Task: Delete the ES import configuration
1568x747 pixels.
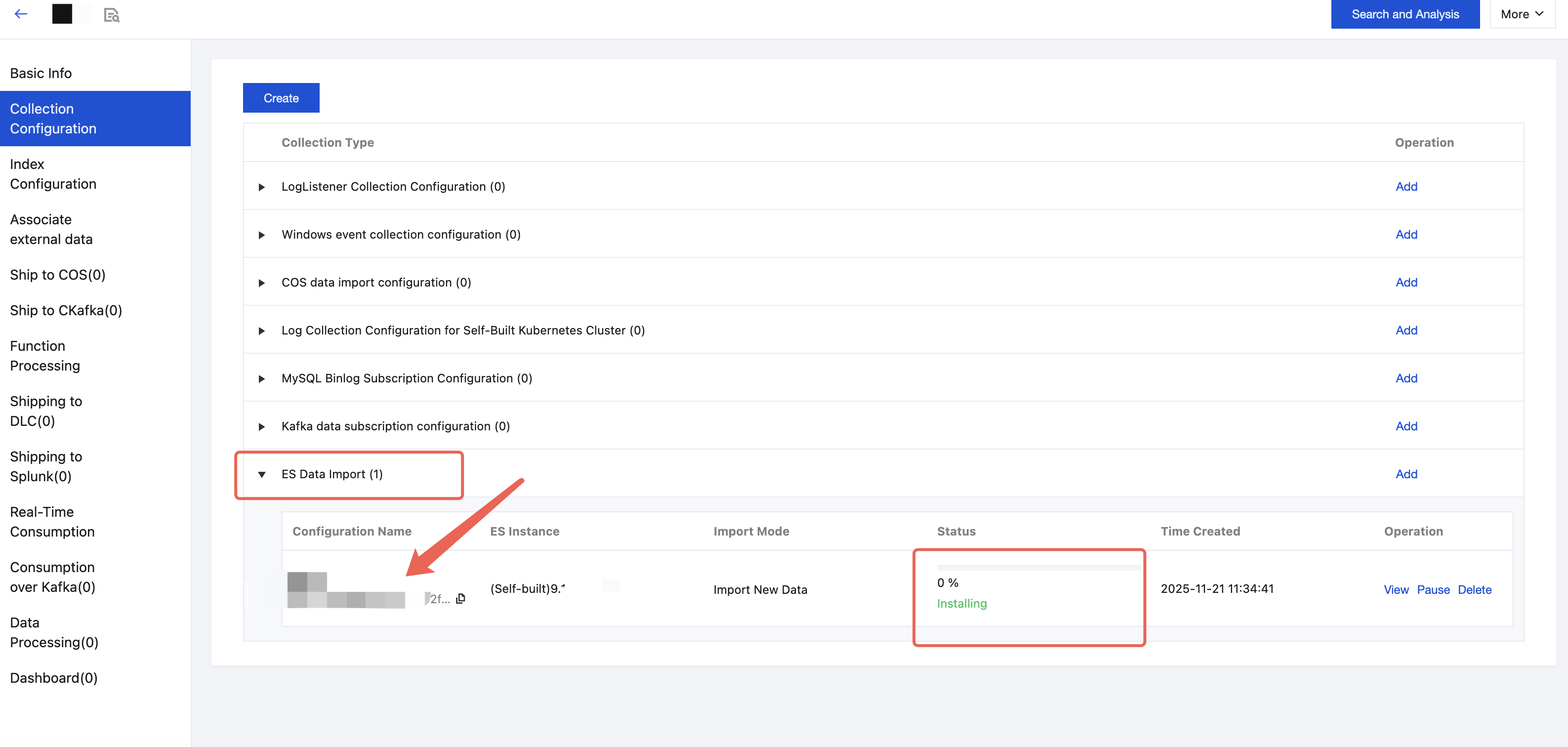Action: [x=1474, y=589]
